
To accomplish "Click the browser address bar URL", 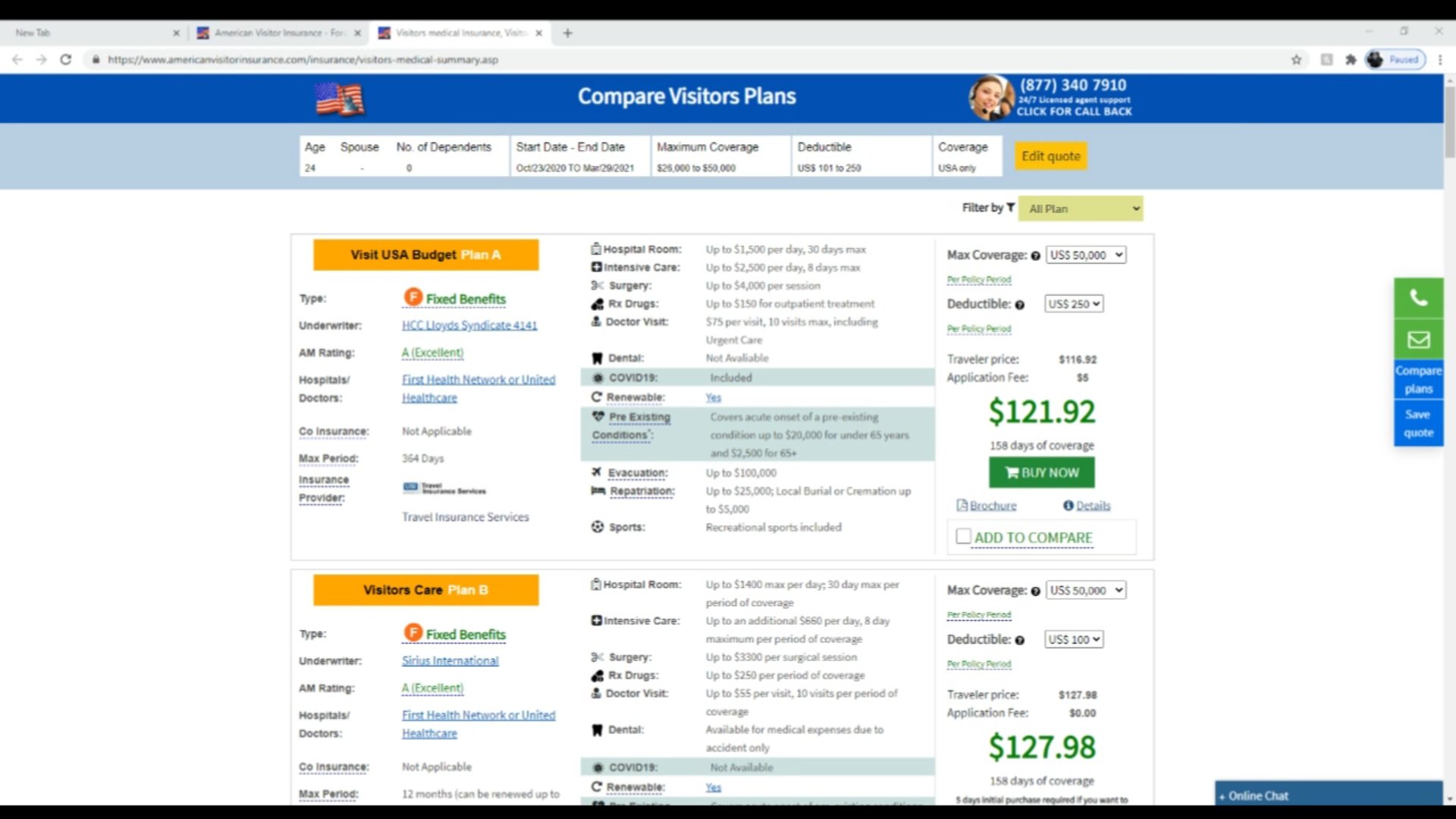I will point(303,59).
